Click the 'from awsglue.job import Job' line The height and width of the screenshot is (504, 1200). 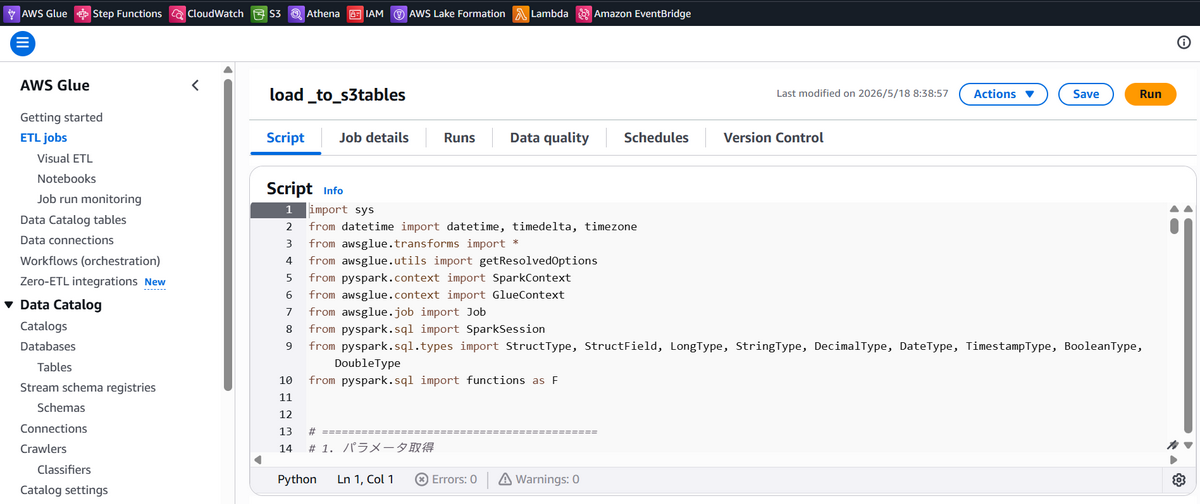pos(397,312)
